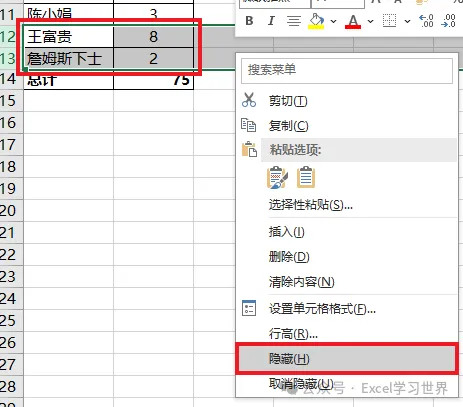Open font color dropdown arrow

click(x=370, y=21)
